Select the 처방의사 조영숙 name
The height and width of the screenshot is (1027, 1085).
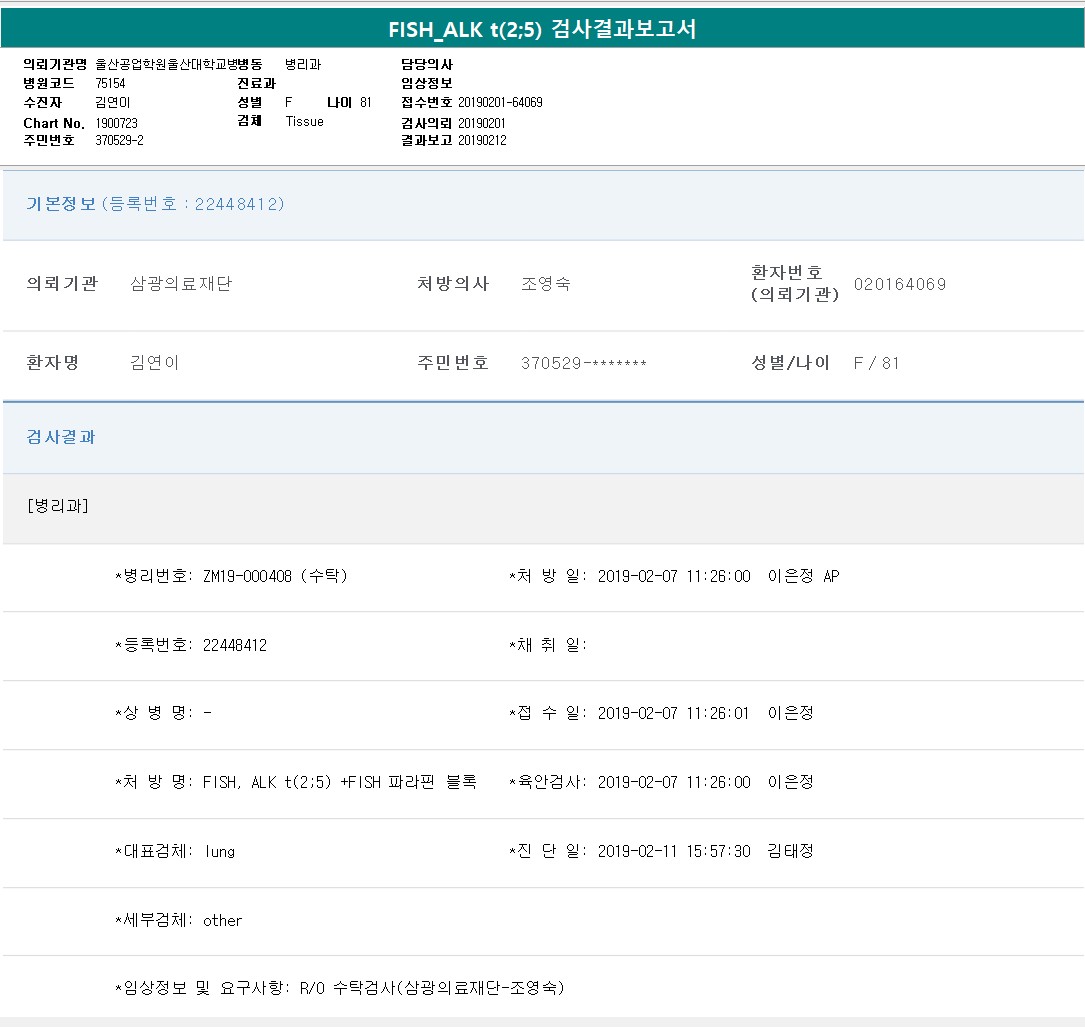tap(545, 284)
